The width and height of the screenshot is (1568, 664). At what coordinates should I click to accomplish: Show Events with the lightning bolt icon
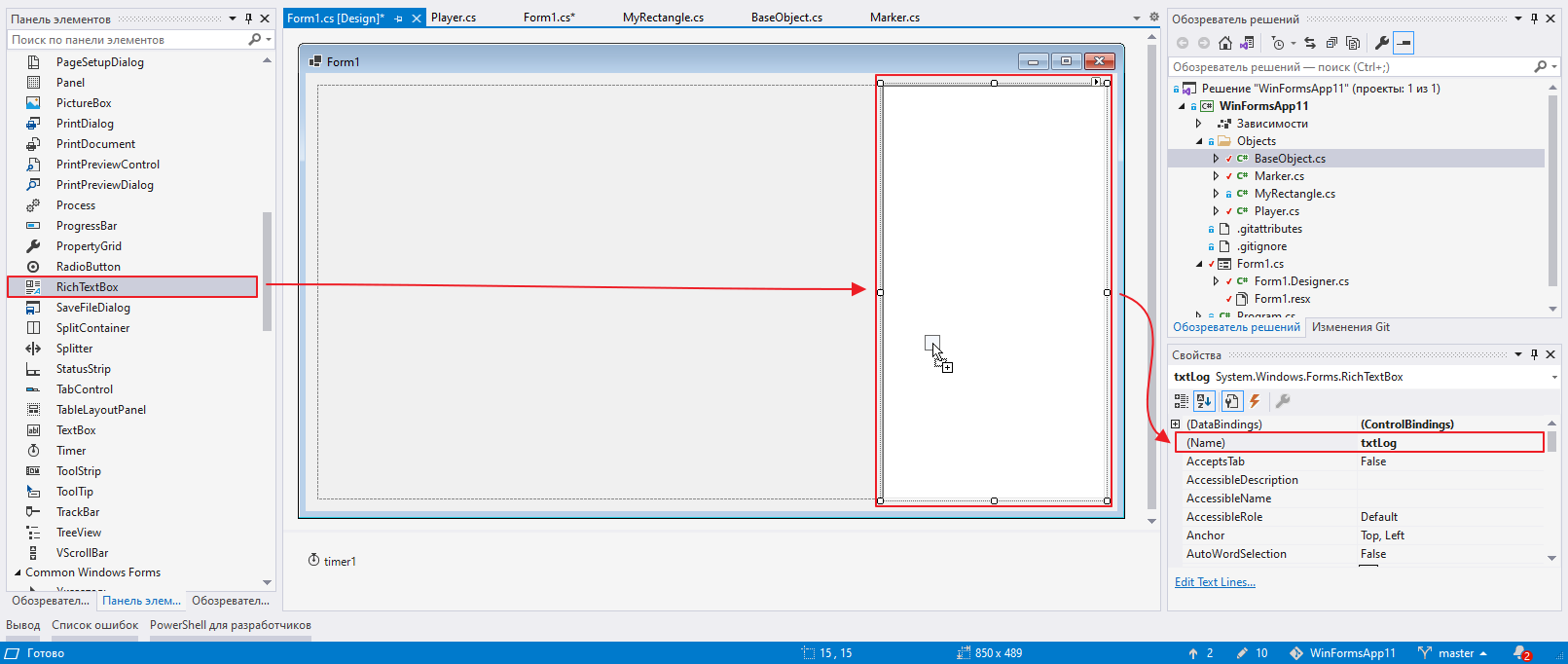pos(1255,401)
